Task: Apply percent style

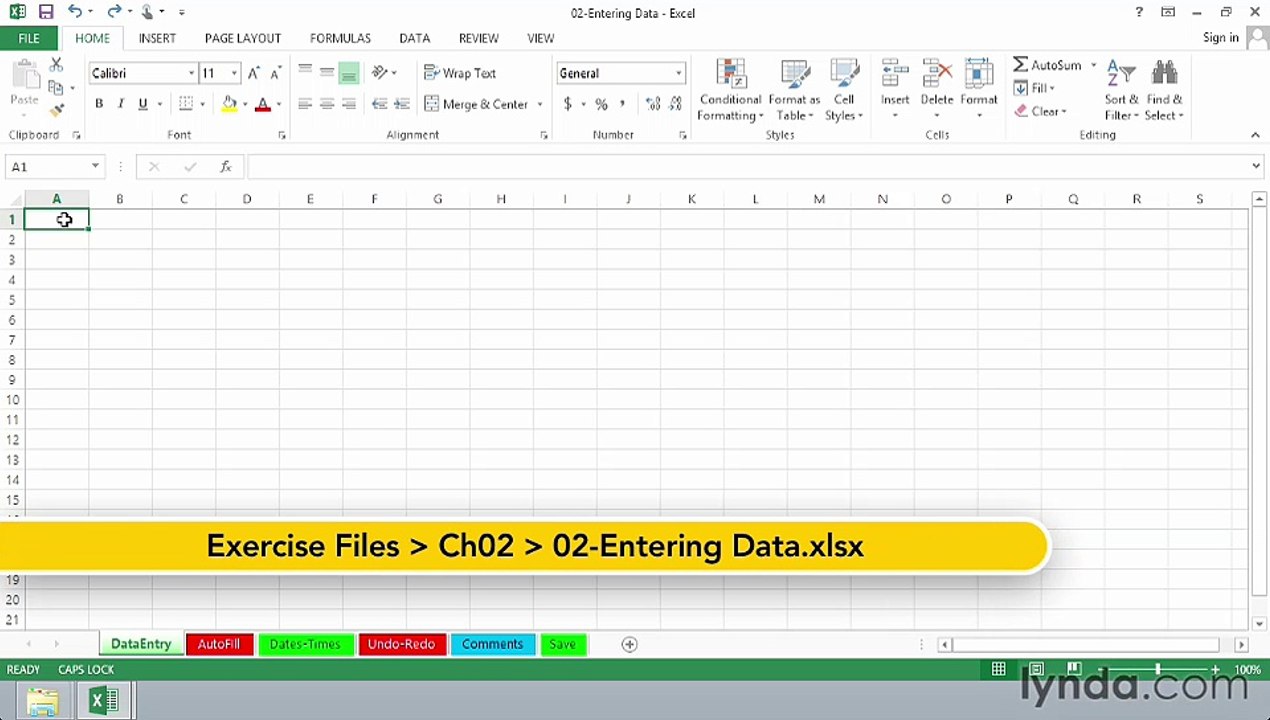Action: pyautogui.click(x=601, y=104)
